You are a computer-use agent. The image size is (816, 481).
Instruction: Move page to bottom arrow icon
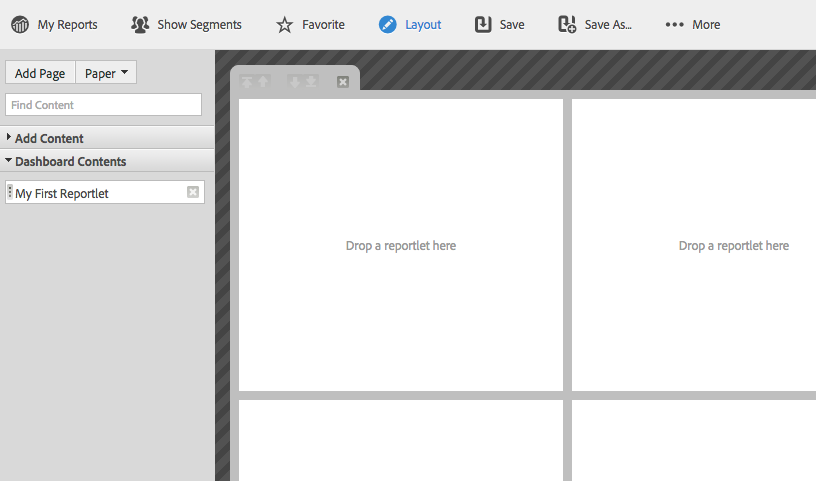[x=311, y=82]
